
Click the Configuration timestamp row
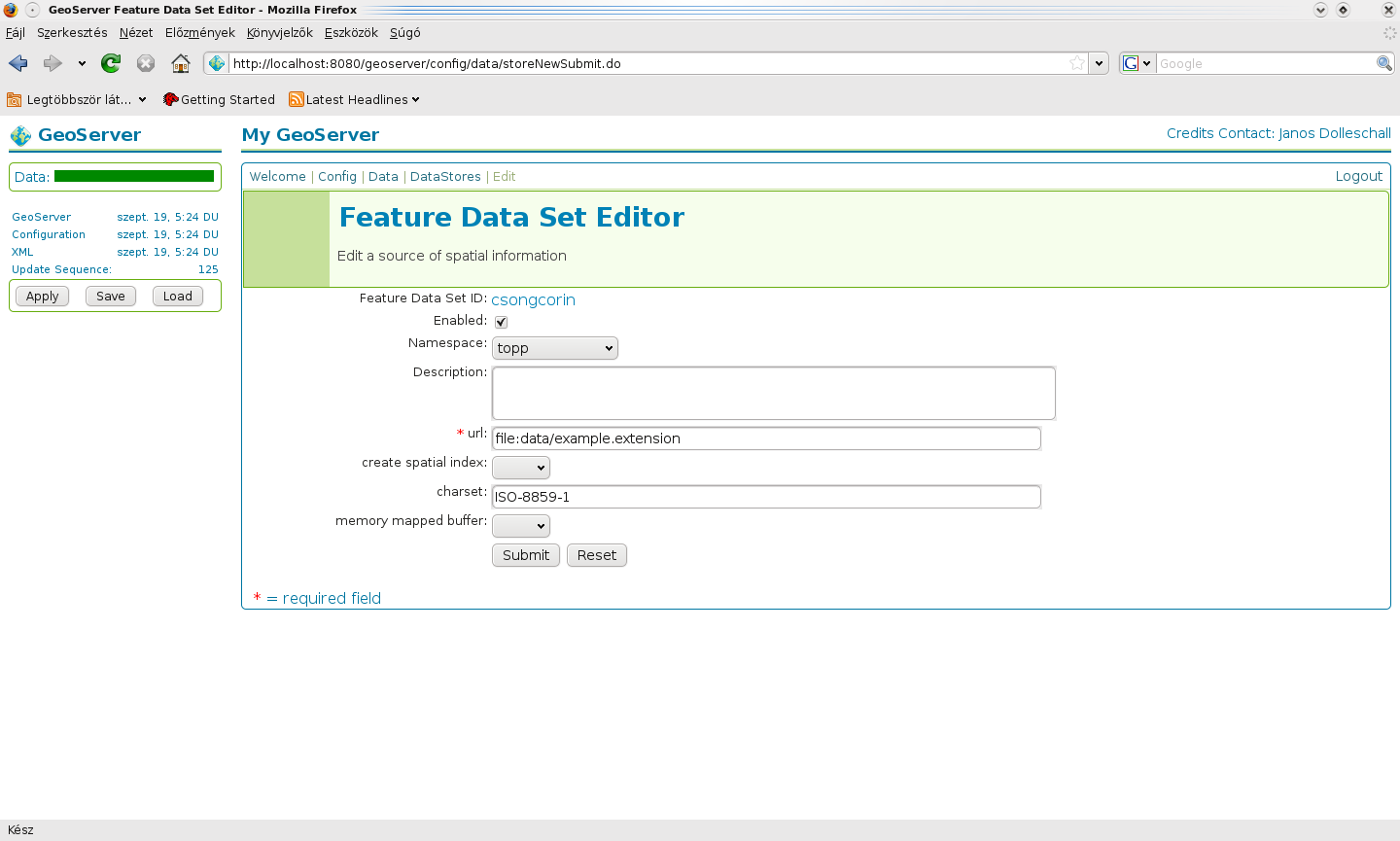(115, 234)
